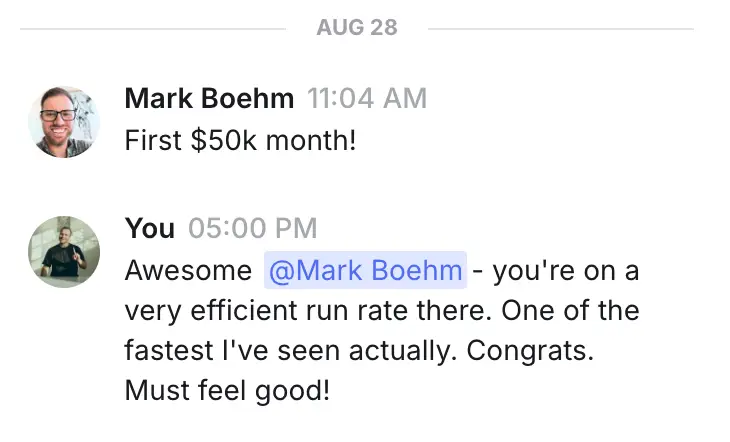730x442 pixels.
Task: Click "you're on a" text after the mention
Action: [566, 271]
